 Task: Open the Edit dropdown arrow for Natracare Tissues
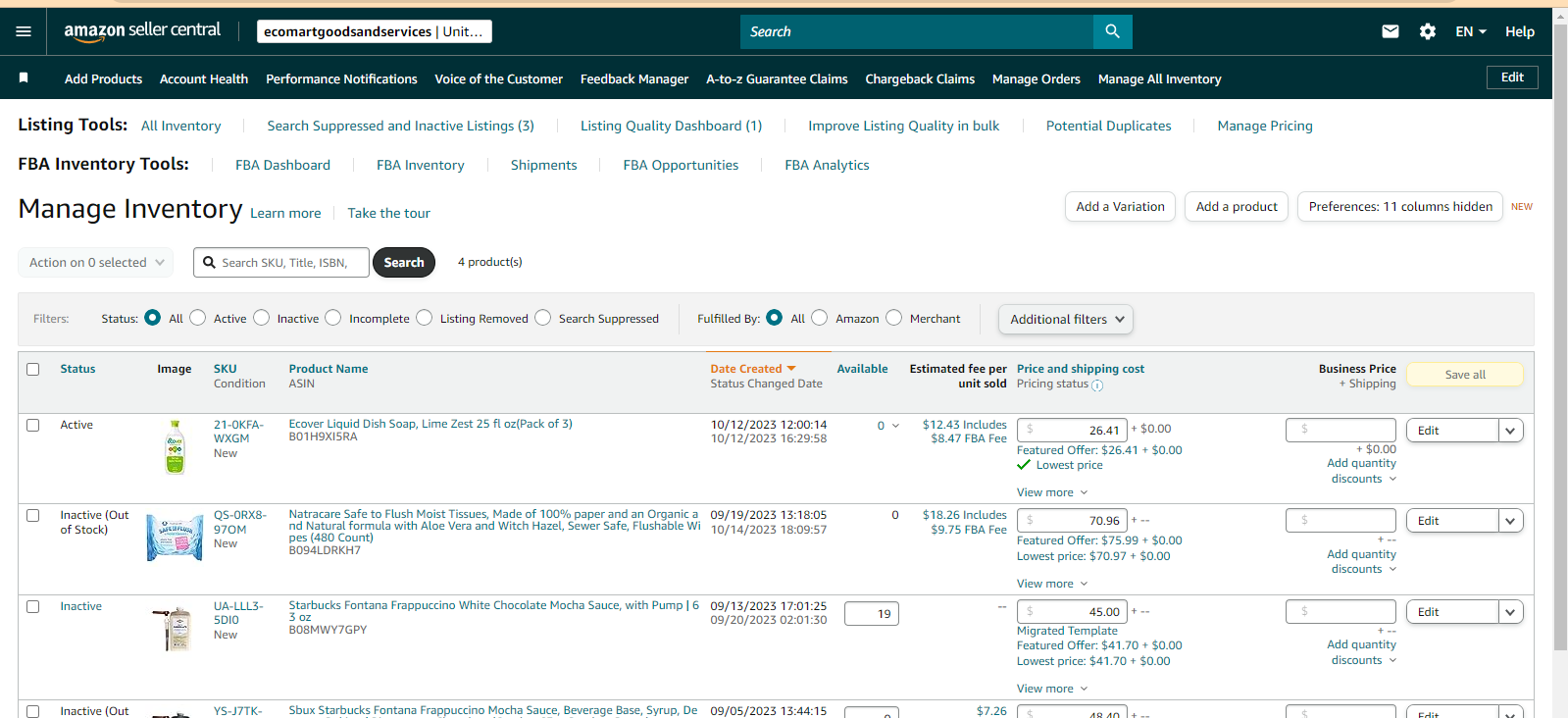coord(1510,521)
